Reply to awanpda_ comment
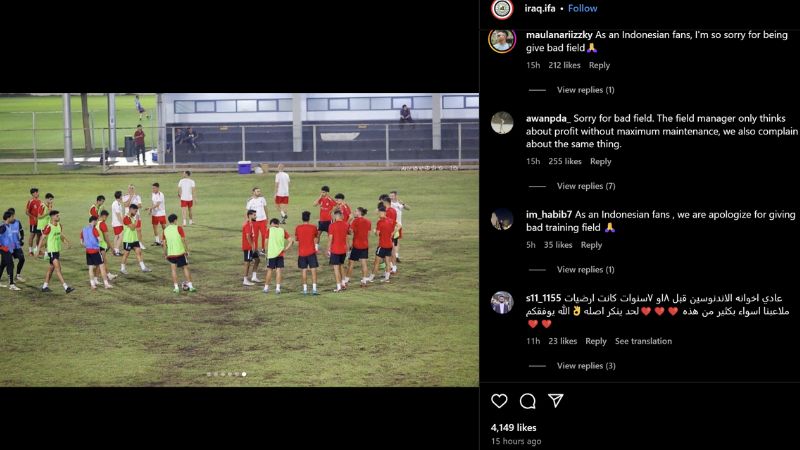 click(601, 161)
